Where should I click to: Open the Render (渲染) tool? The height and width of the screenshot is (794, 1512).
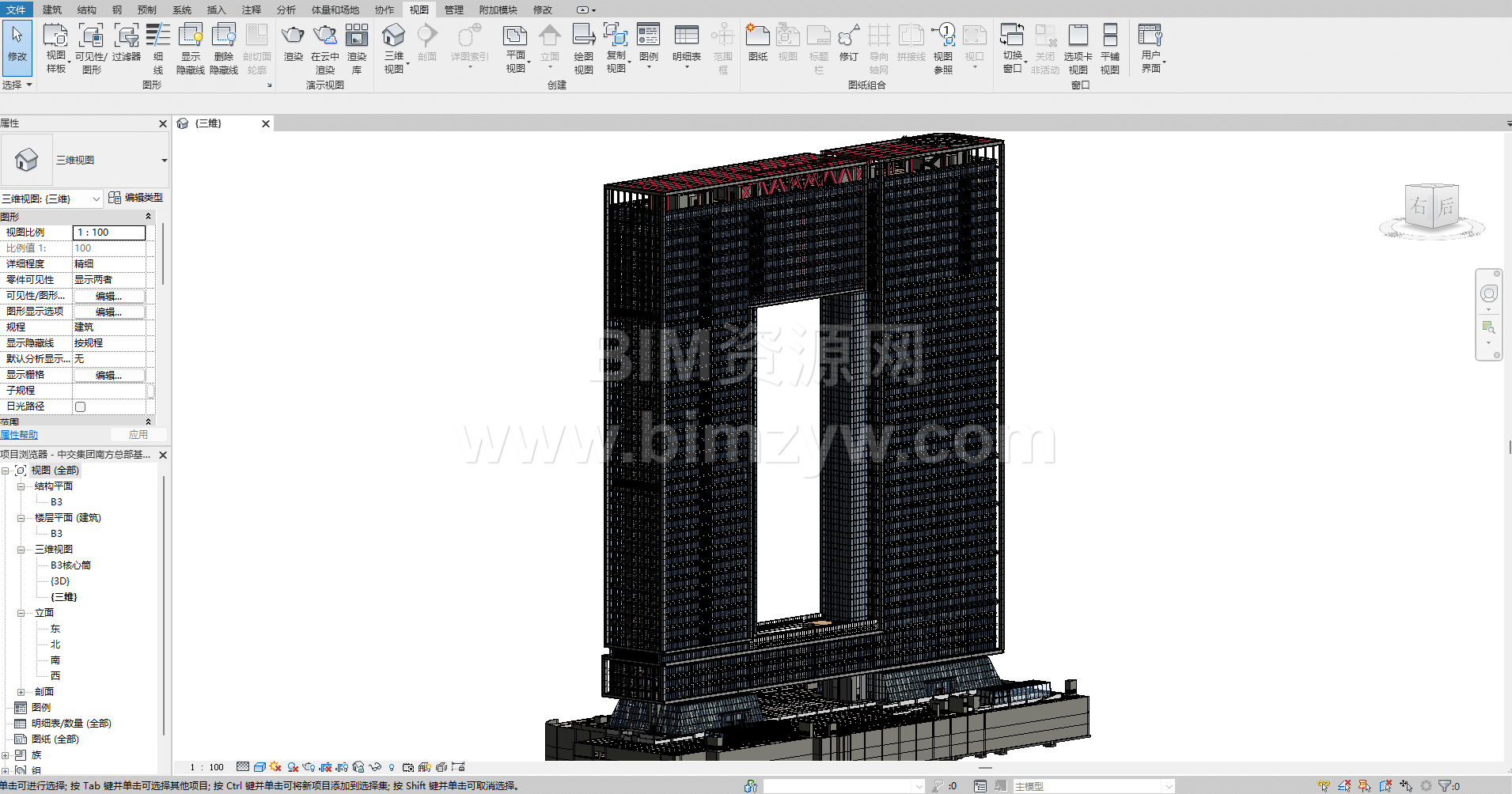pos(293,36)
